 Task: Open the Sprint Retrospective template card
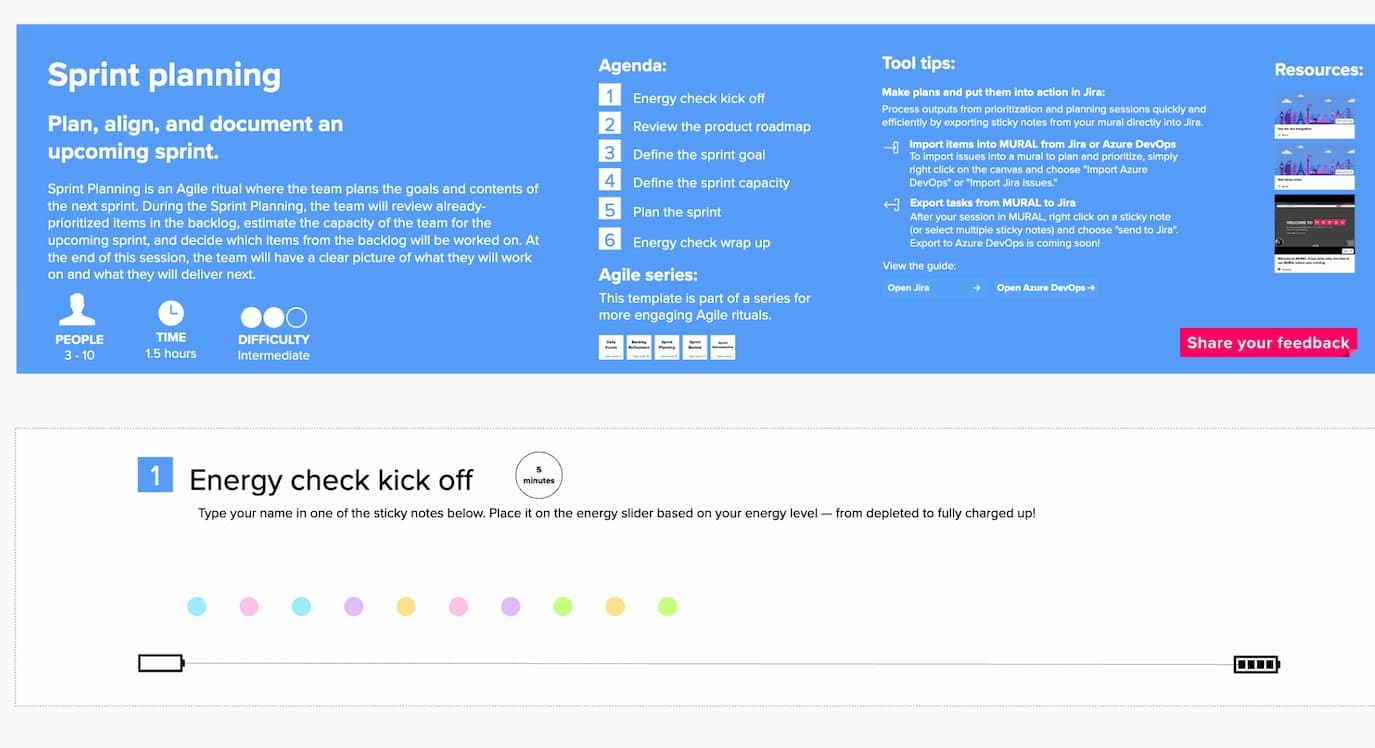point(723,346)
